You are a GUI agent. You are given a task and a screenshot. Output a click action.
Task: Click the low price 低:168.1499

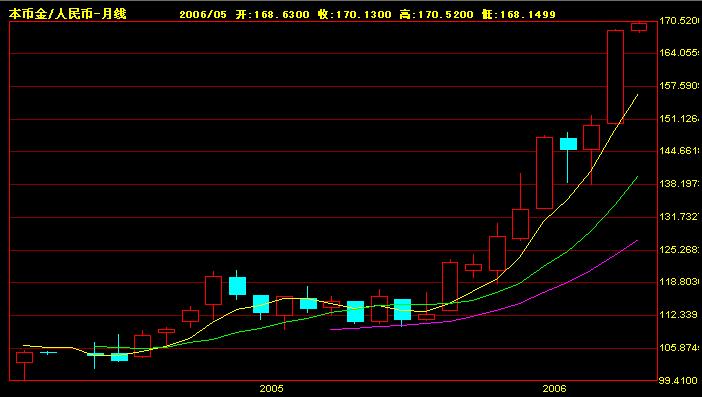[x=519, y=14]
